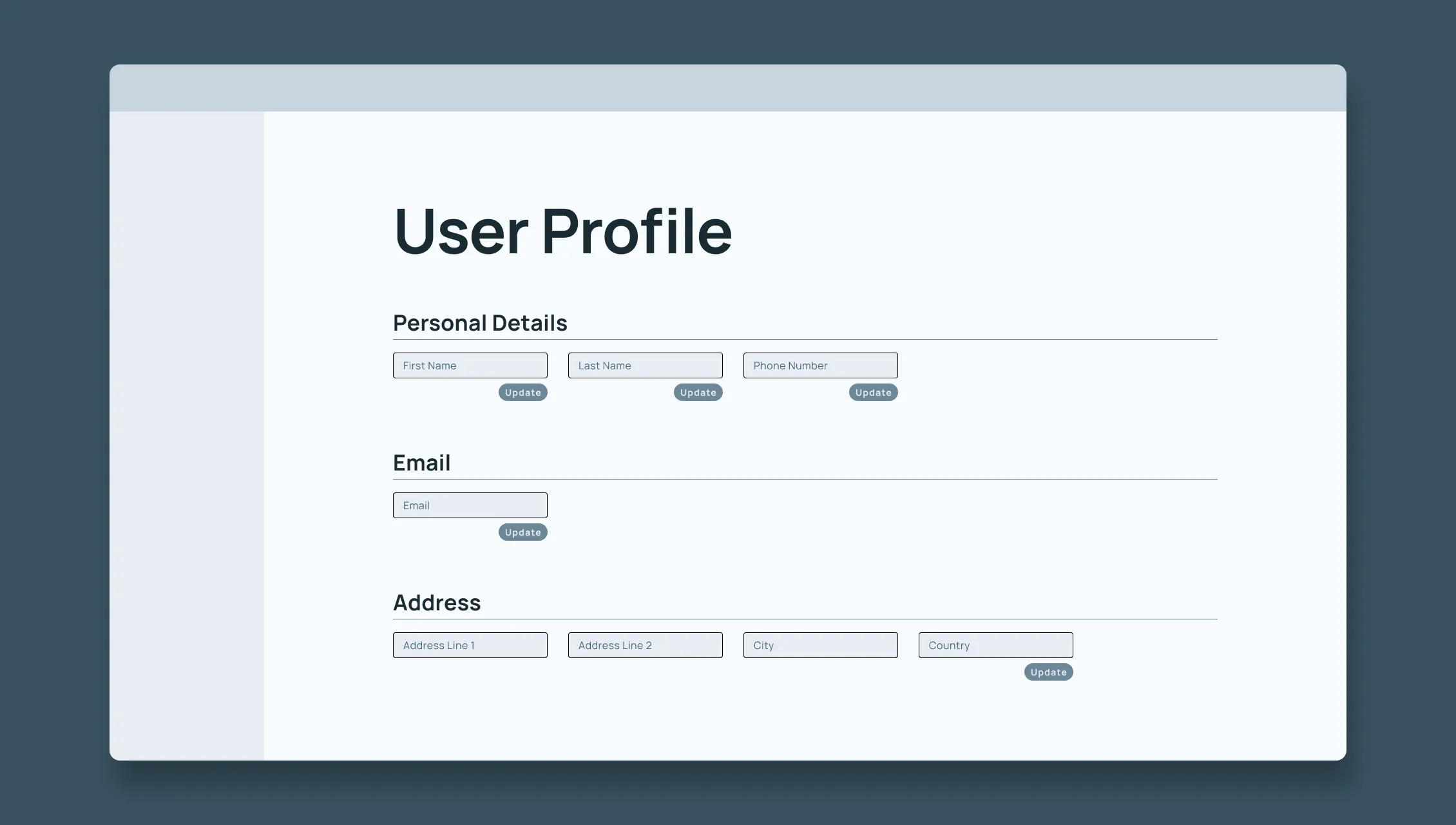Click Update button under Last Name
This screenshot has width=1456, height=825.
697,392
